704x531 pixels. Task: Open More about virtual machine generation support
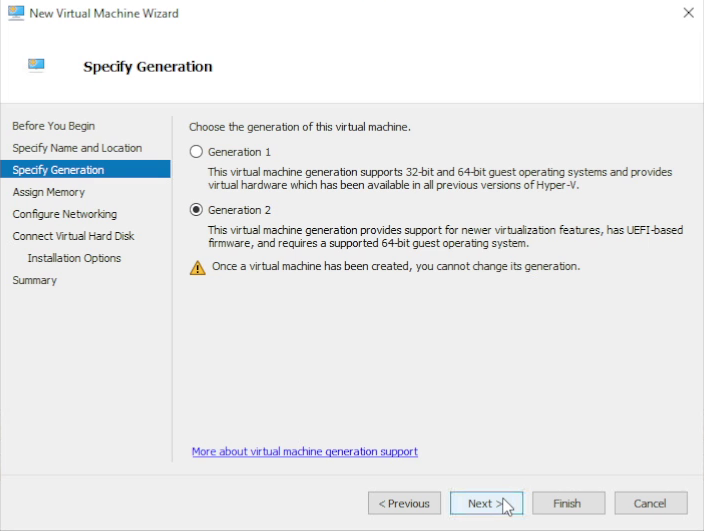[304, 452]
